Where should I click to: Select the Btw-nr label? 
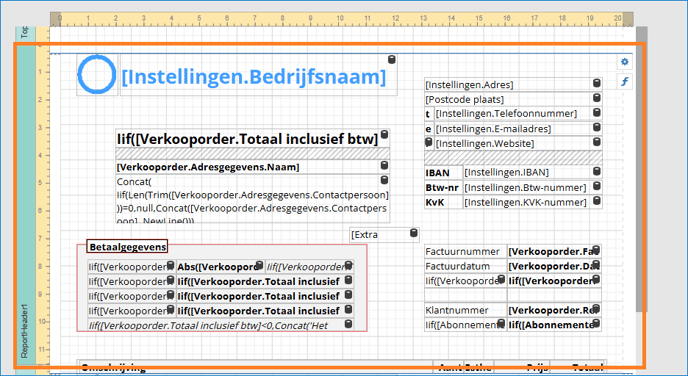click(x=444, y=188)
